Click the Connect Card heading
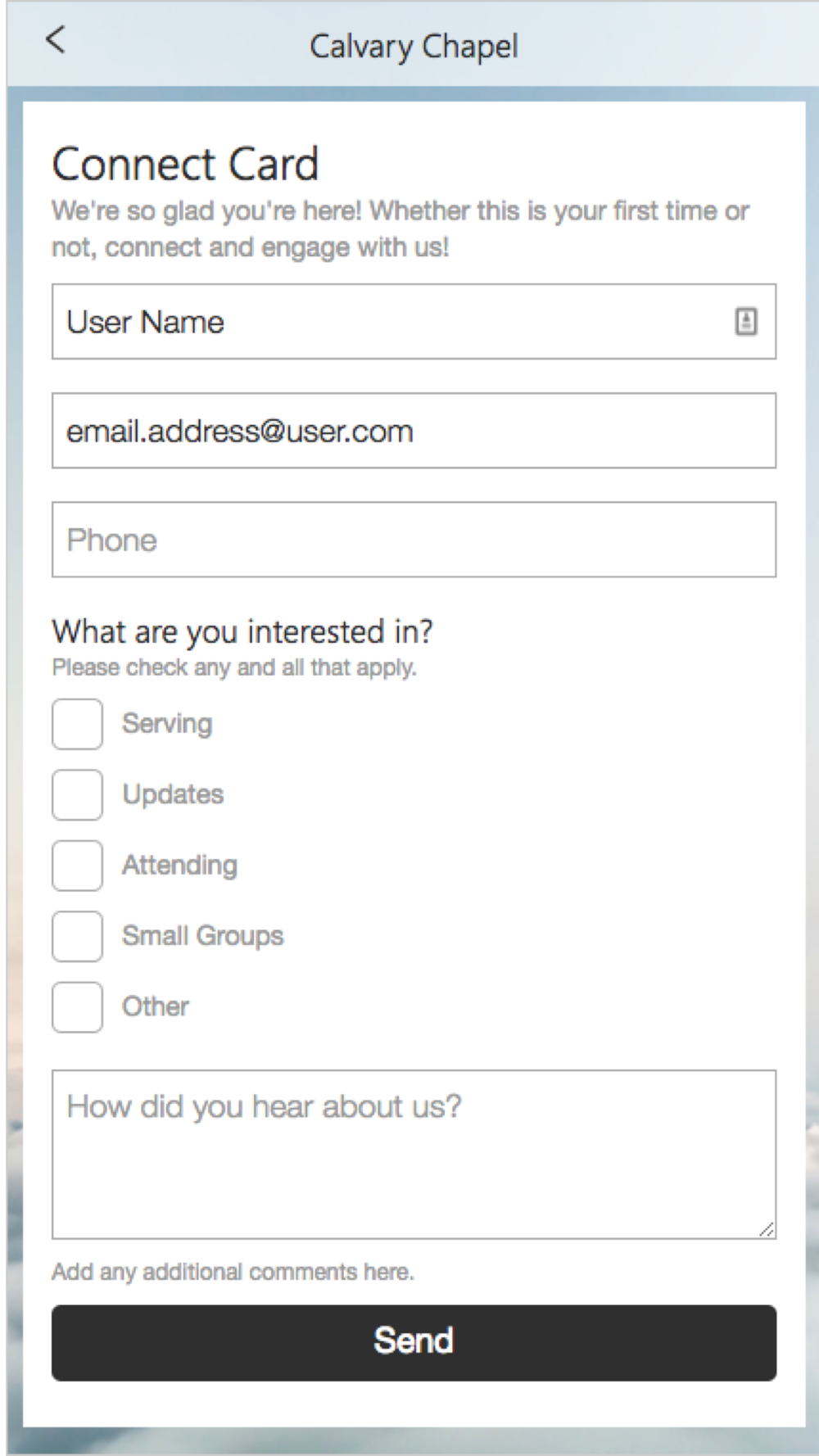This screenshot has width=819, height=1456. (x=185, y=164)
